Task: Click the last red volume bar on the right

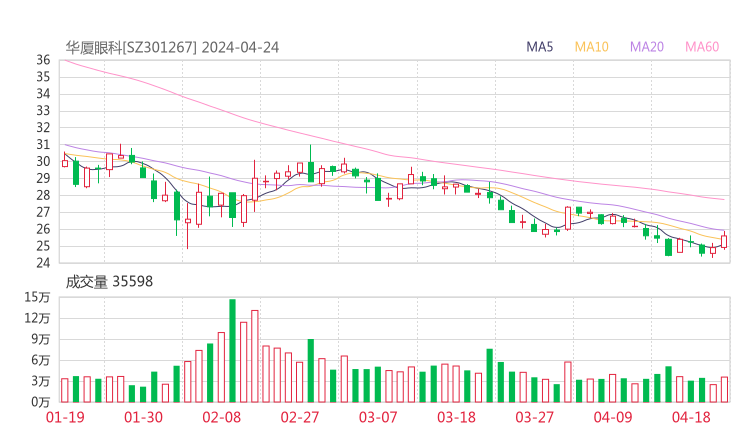Action: [x=724, y=389]
